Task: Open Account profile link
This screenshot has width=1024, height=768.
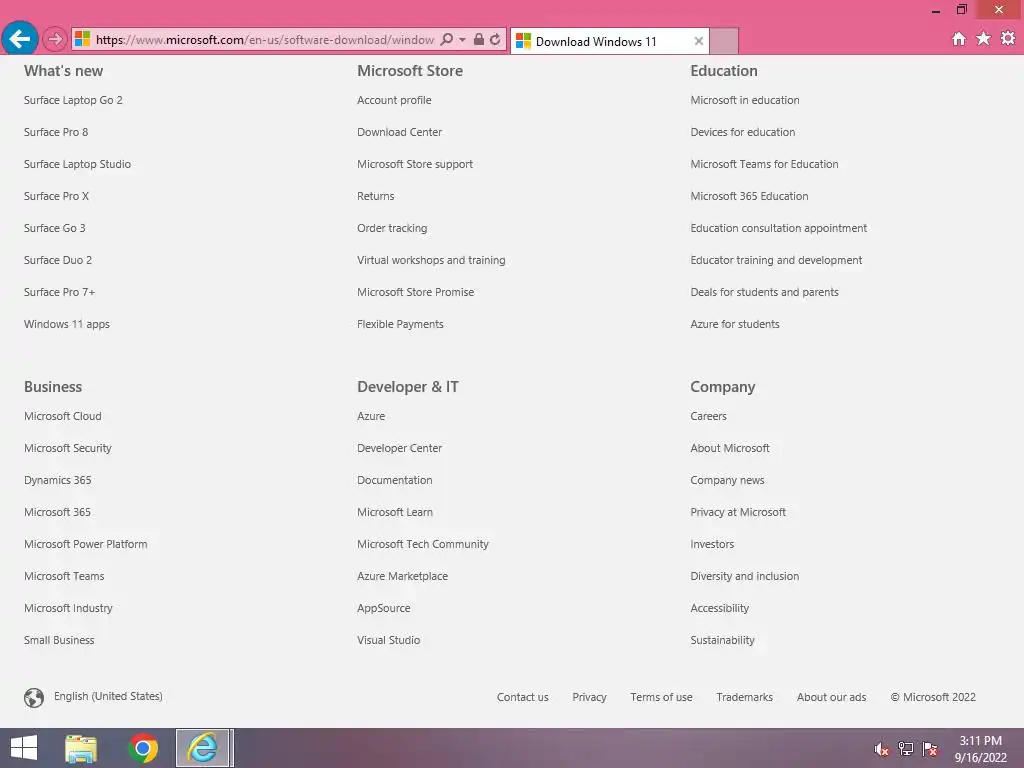Action: tap(394, 100)
